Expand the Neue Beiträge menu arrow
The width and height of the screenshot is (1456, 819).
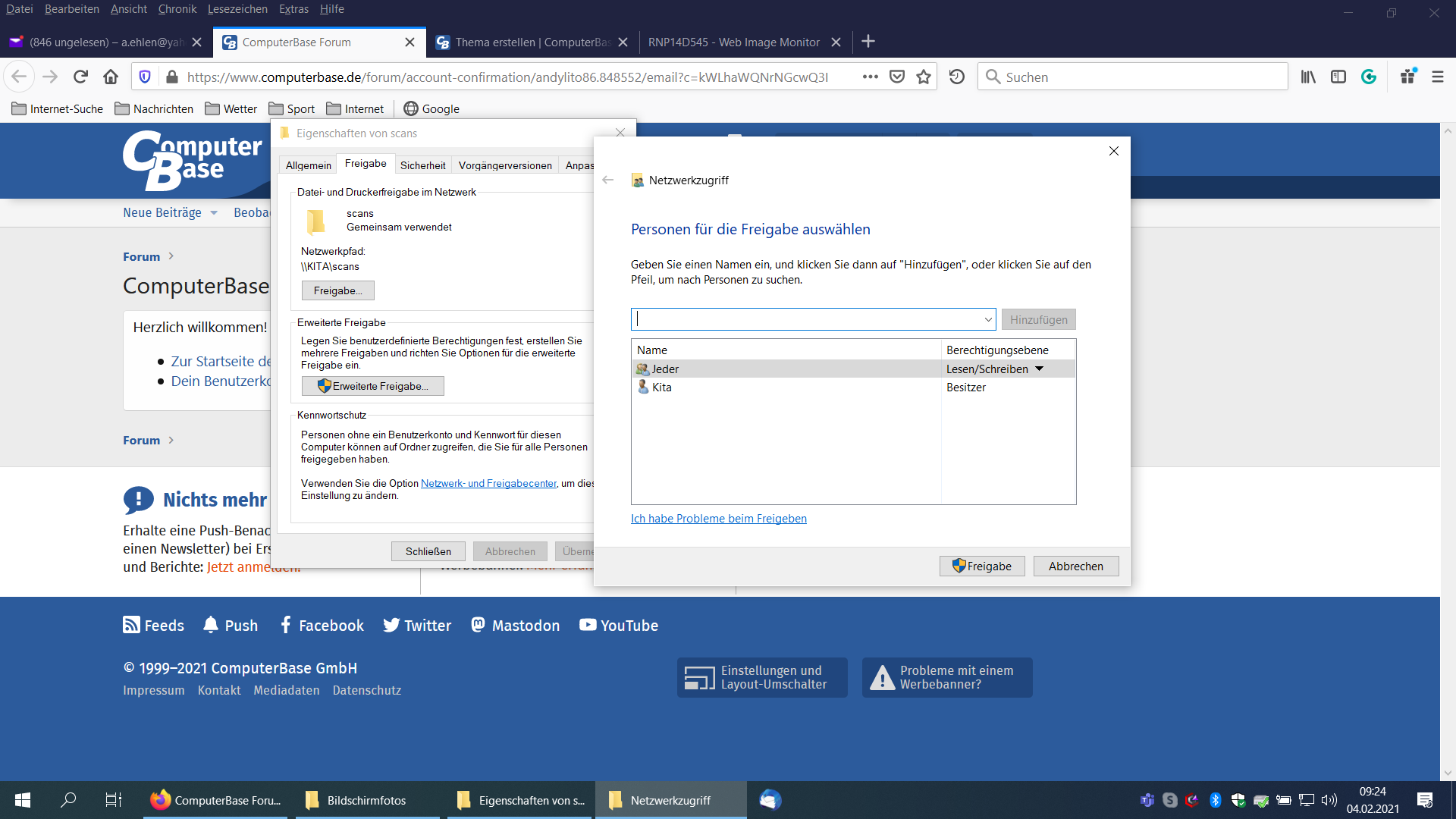tap(214, 213)
